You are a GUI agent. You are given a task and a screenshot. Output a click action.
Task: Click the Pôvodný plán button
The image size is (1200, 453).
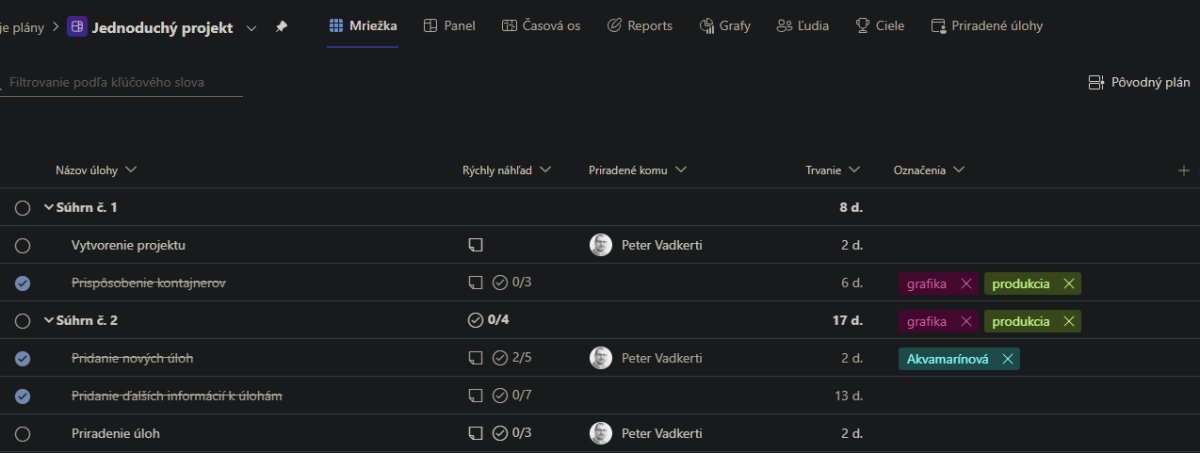point(1139,82)
